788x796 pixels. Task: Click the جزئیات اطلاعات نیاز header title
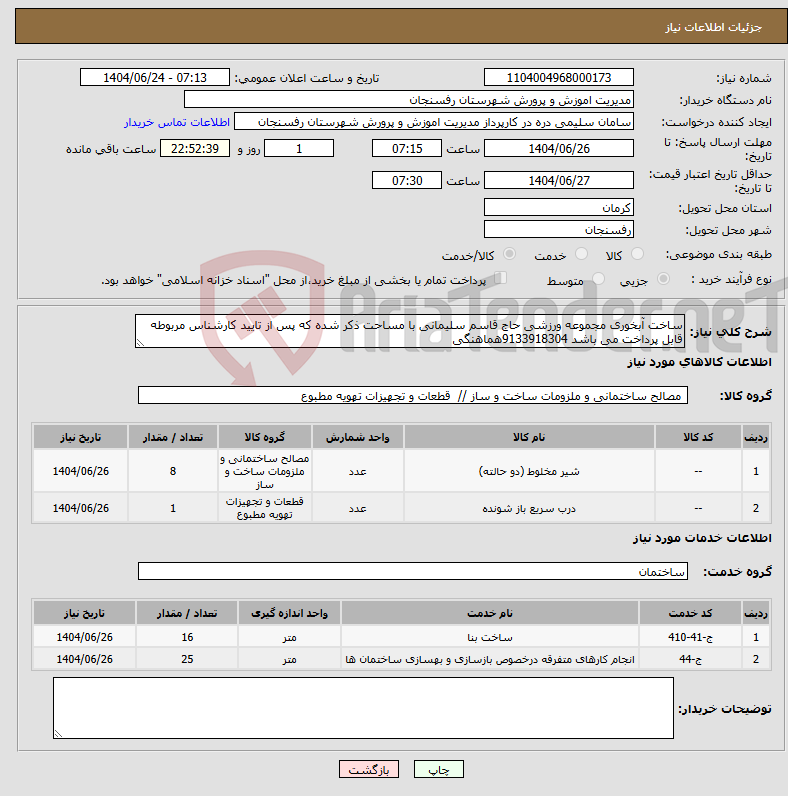click(713, 27)
